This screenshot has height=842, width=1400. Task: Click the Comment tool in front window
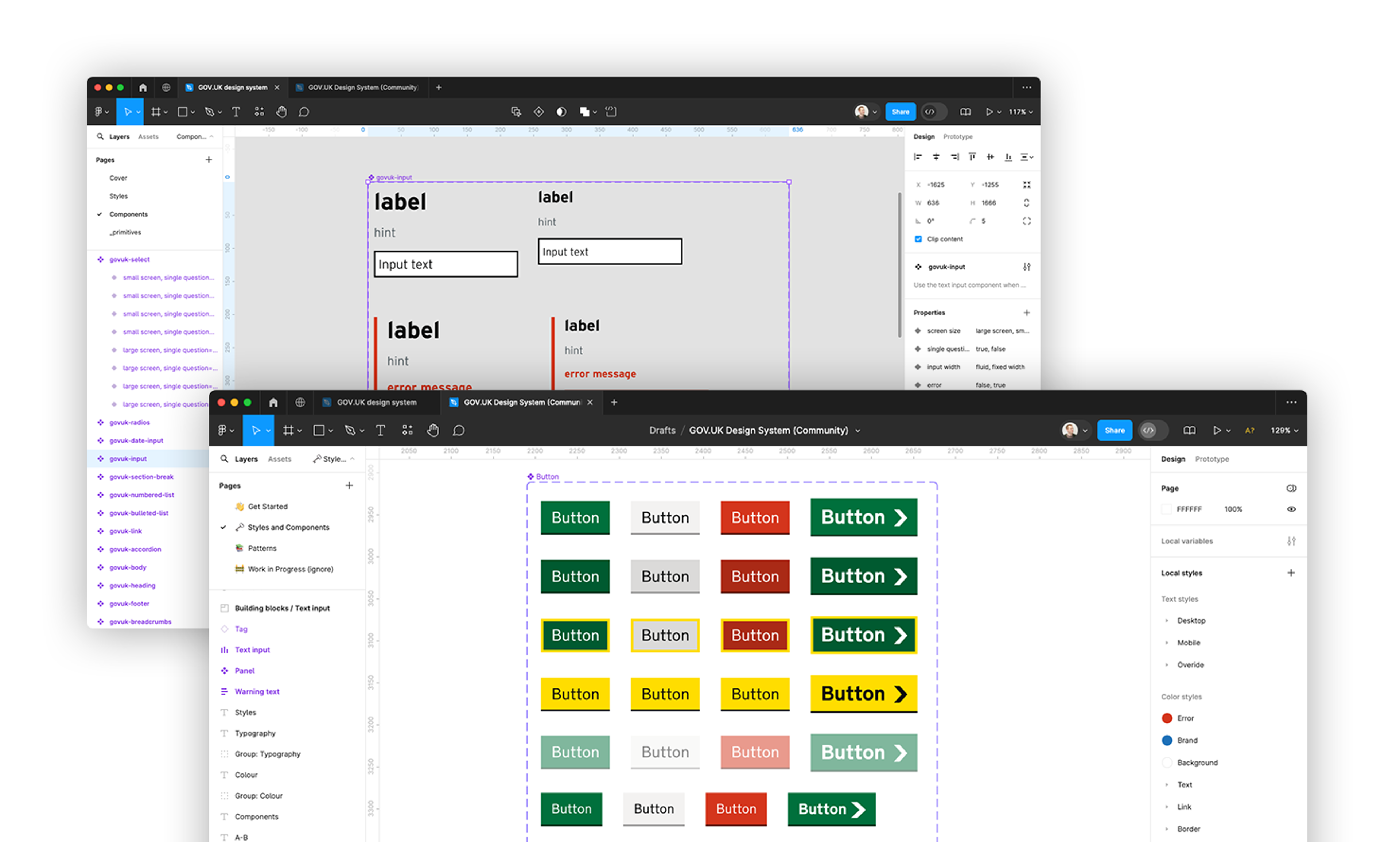pos(458,431)
